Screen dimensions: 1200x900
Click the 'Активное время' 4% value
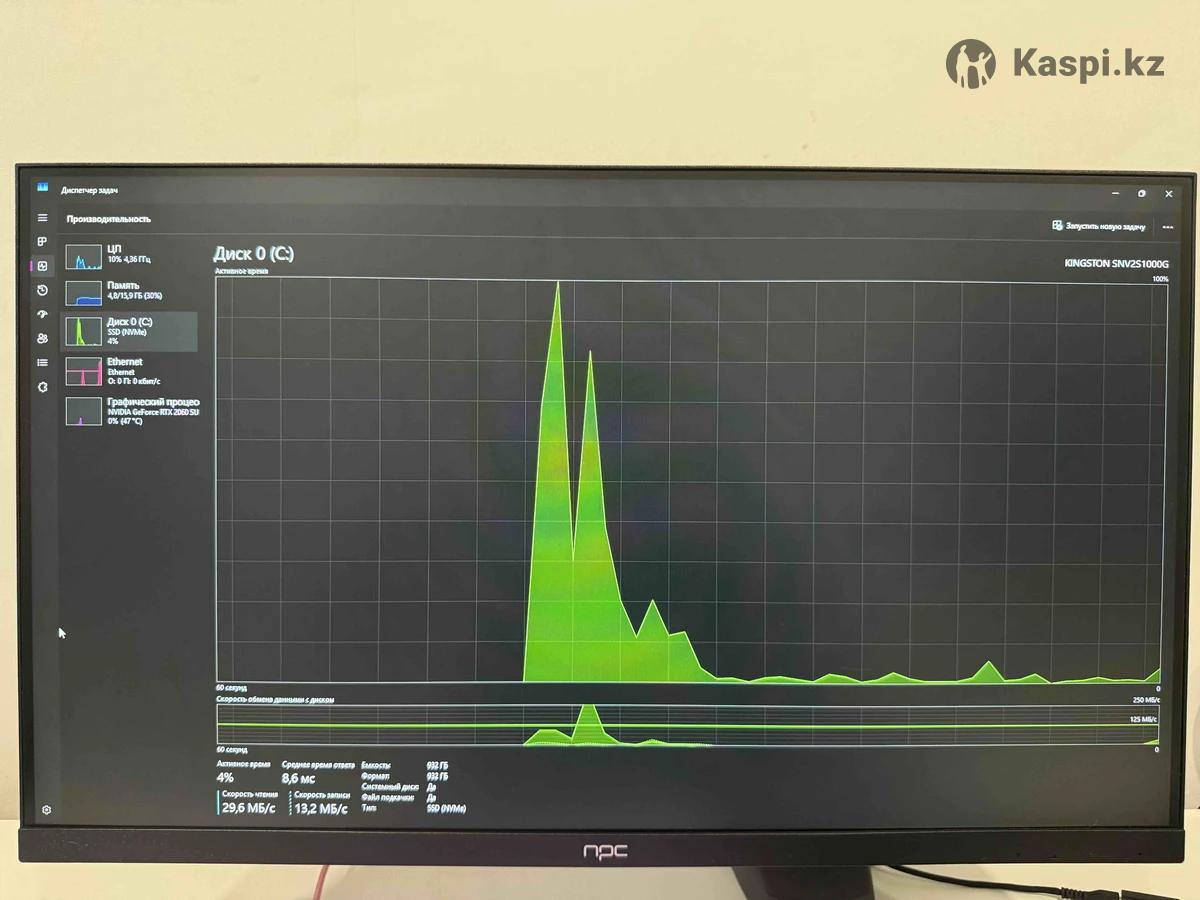click(225, 778)
